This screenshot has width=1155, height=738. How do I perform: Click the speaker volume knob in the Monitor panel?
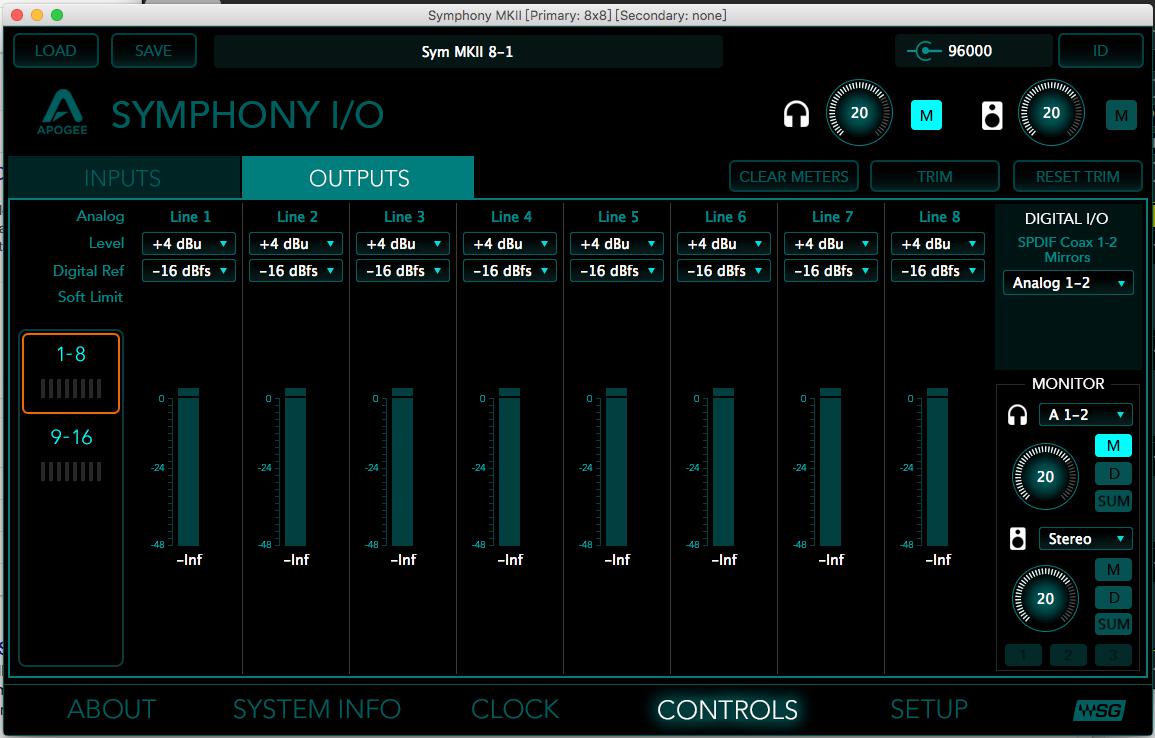tap(1045, 599)
